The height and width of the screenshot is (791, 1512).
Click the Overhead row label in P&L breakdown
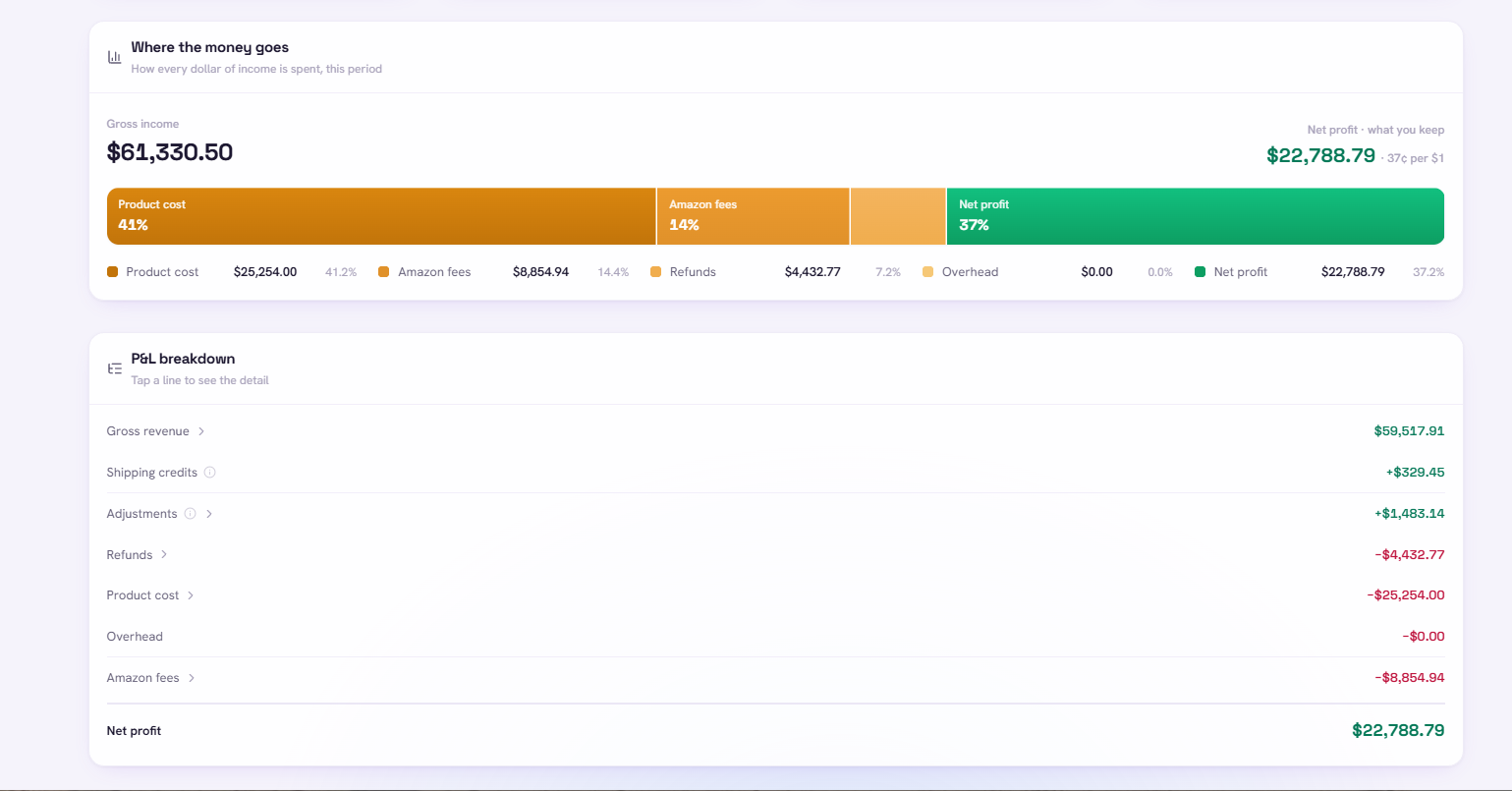coord(135,637)
